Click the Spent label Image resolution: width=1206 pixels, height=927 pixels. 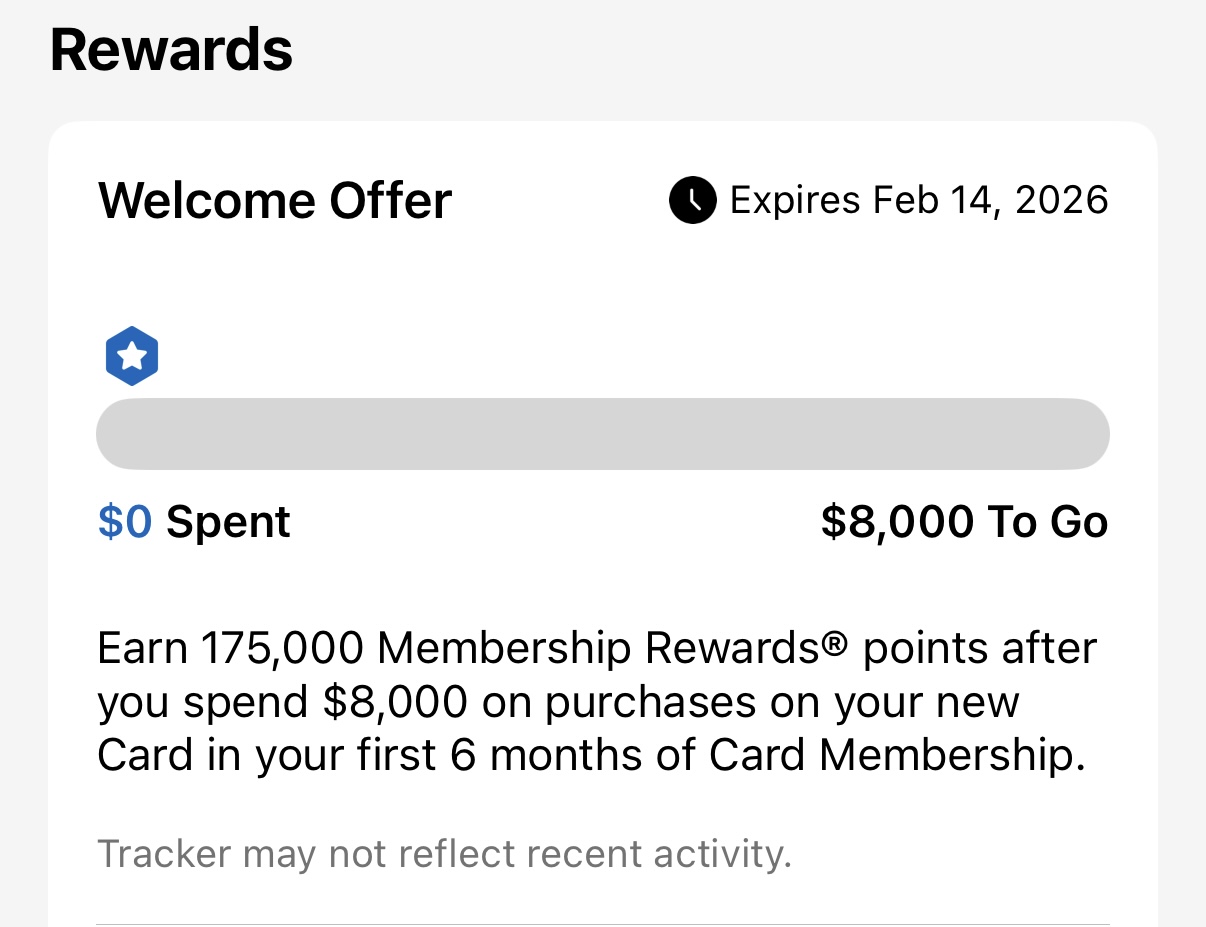point(228,522)
